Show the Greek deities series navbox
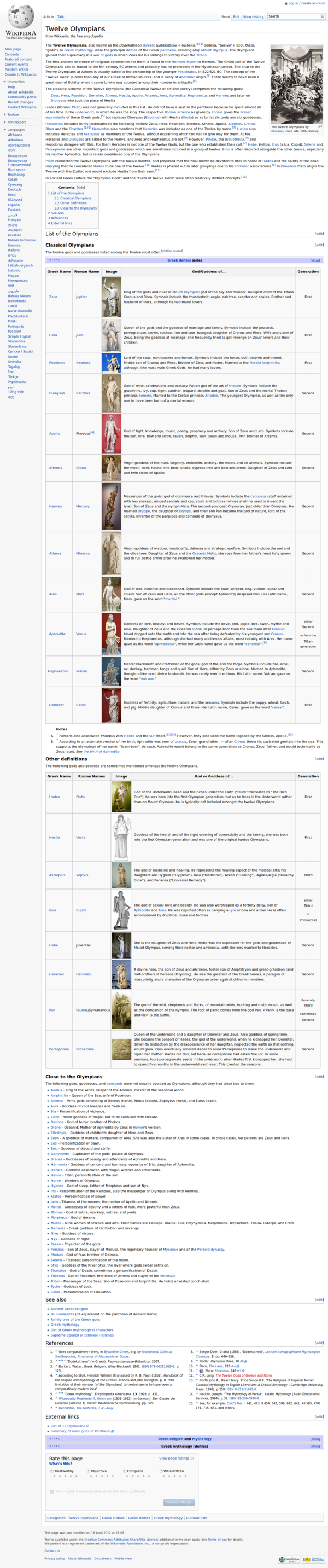The image size is (328, 1568). 315,260
